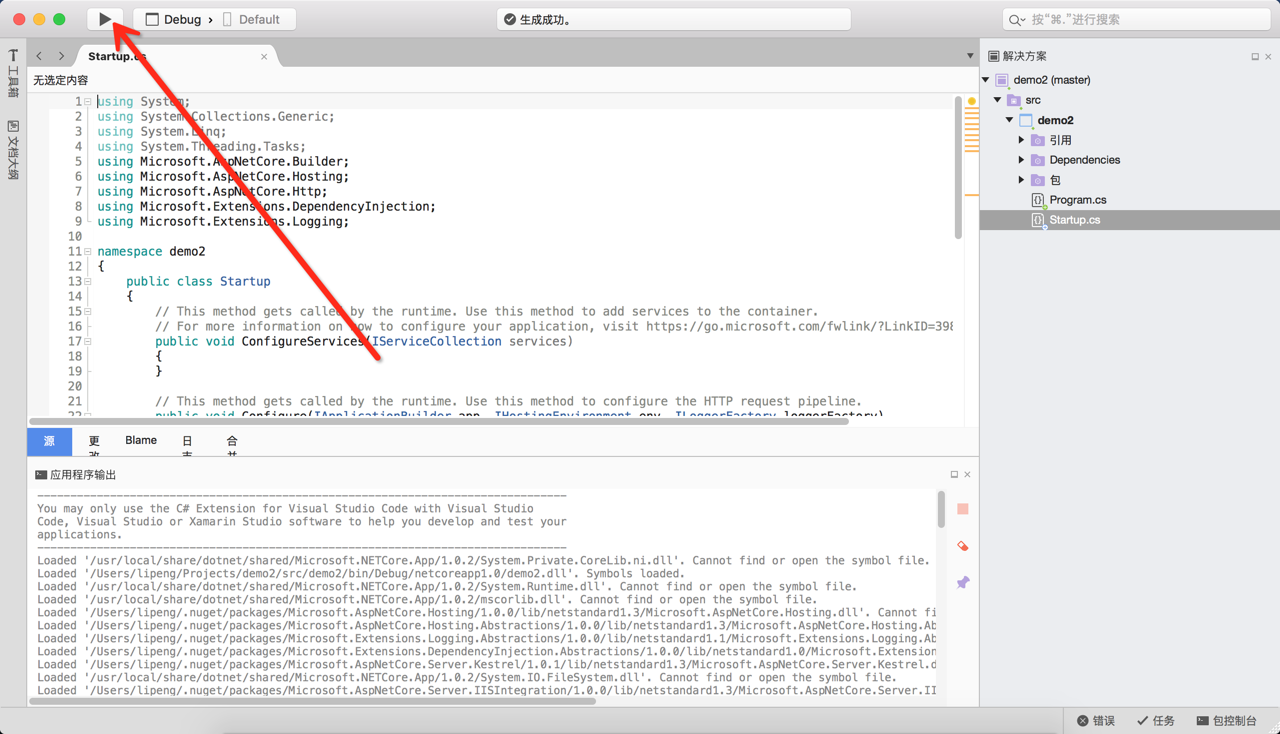This screenshot has height=734, width=1280.
Task: Click the 应用程序输出 panel icon
Action: pyautogui.click(x=41, y=475)
